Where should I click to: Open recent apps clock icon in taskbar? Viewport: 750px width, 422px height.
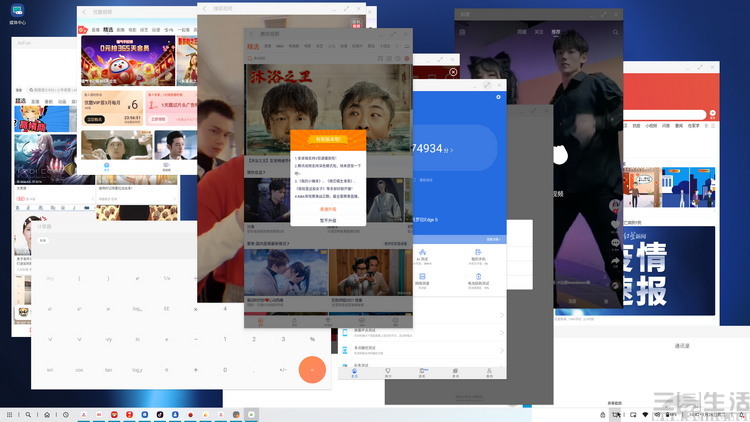point(66,415)
